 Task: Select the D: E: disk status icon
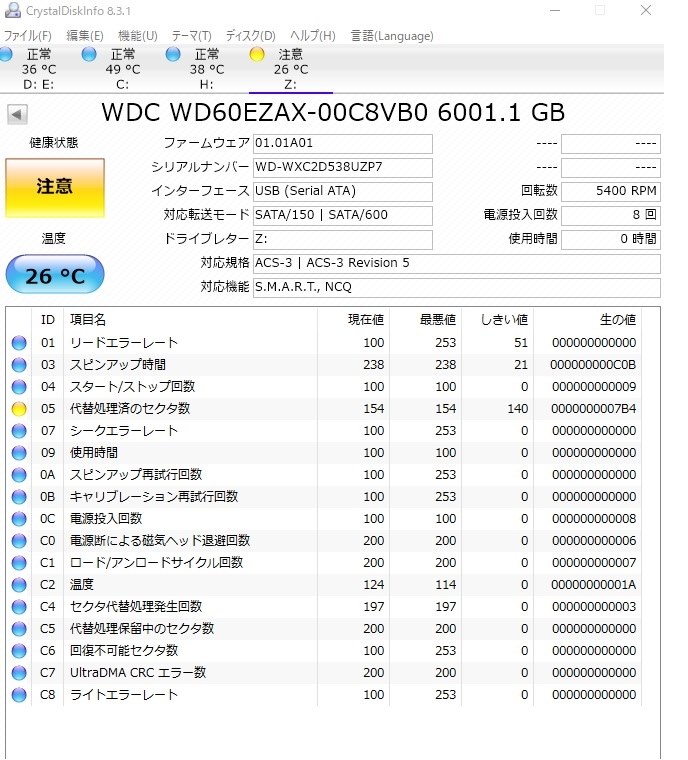pyautogui.click(x=6, y=54)
